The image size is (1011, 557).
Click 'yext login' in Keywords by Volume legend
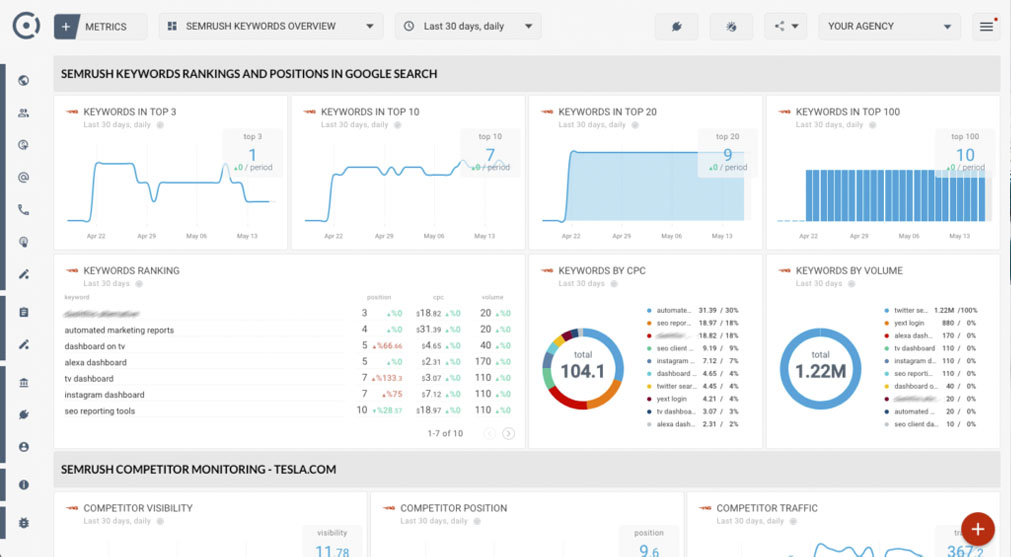(909, 323)
